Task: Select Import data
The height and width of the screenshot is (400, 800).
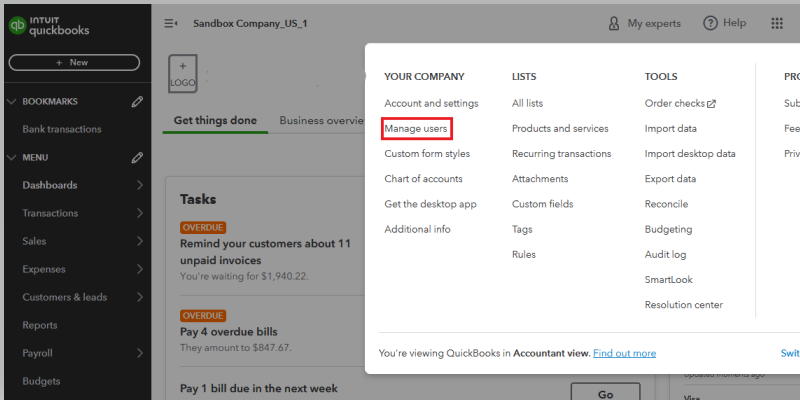Action: coord(670,129)
